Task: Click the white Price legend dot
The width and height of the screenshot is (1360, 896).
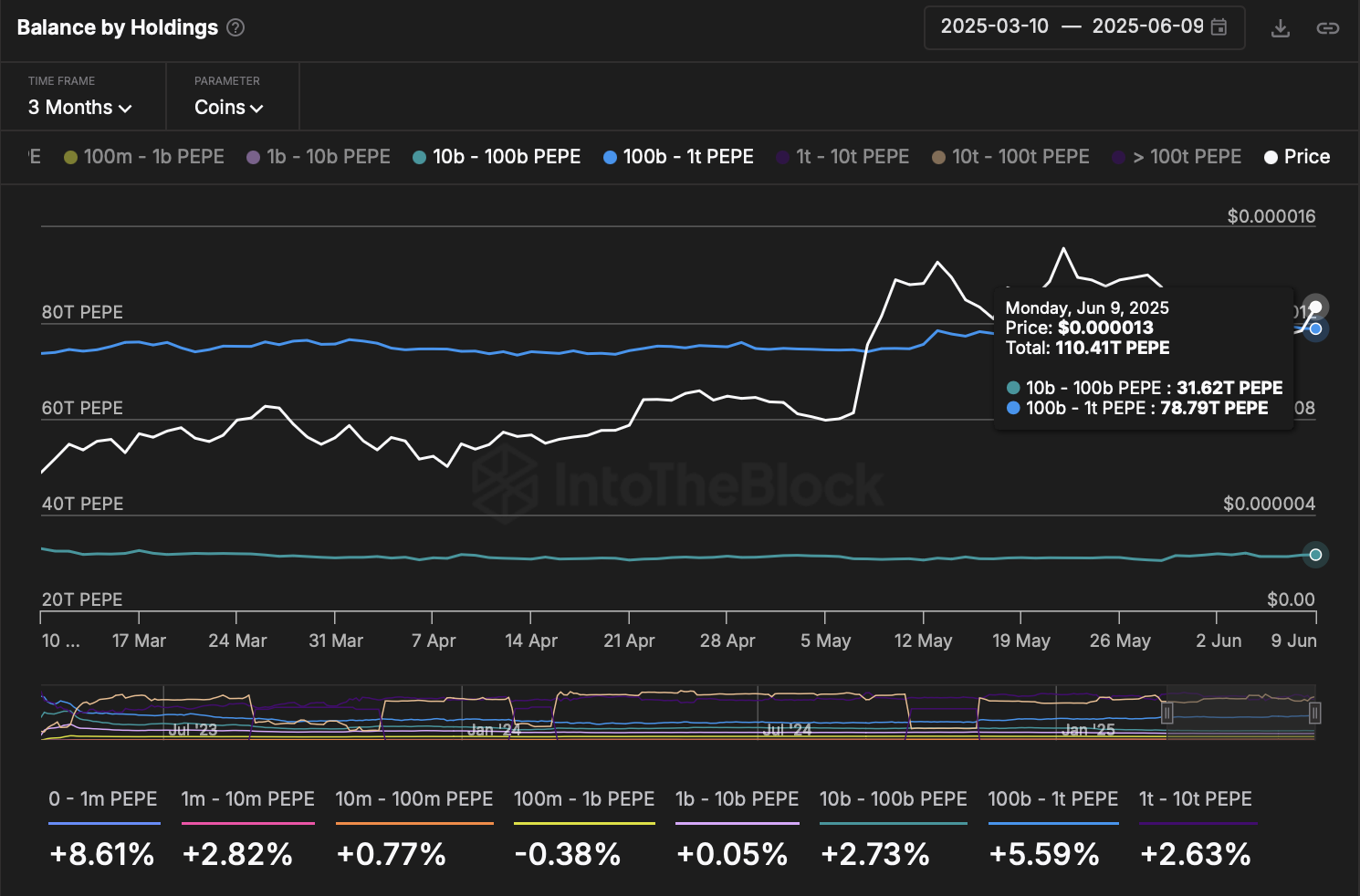Action: (x=1271, y=157)
